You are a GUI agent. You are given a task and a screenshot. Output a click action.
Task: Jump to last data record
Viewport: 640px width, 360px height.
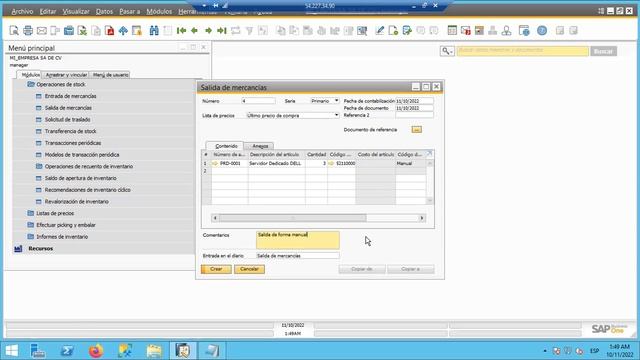click(222, 31)
